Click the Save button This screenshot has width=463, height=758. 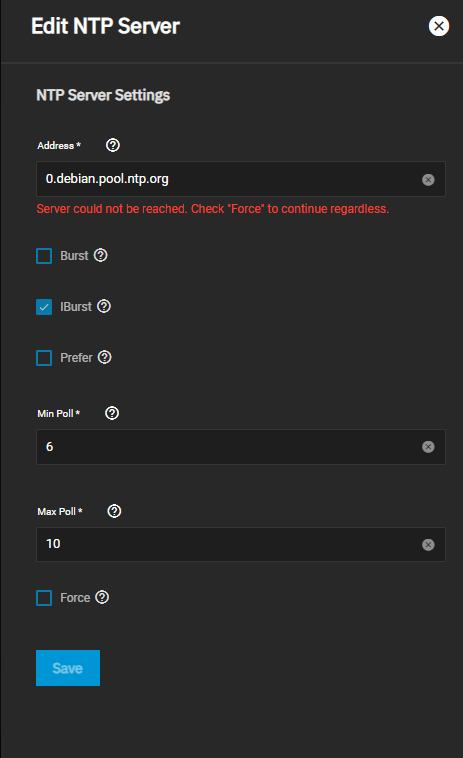point(68,668)
